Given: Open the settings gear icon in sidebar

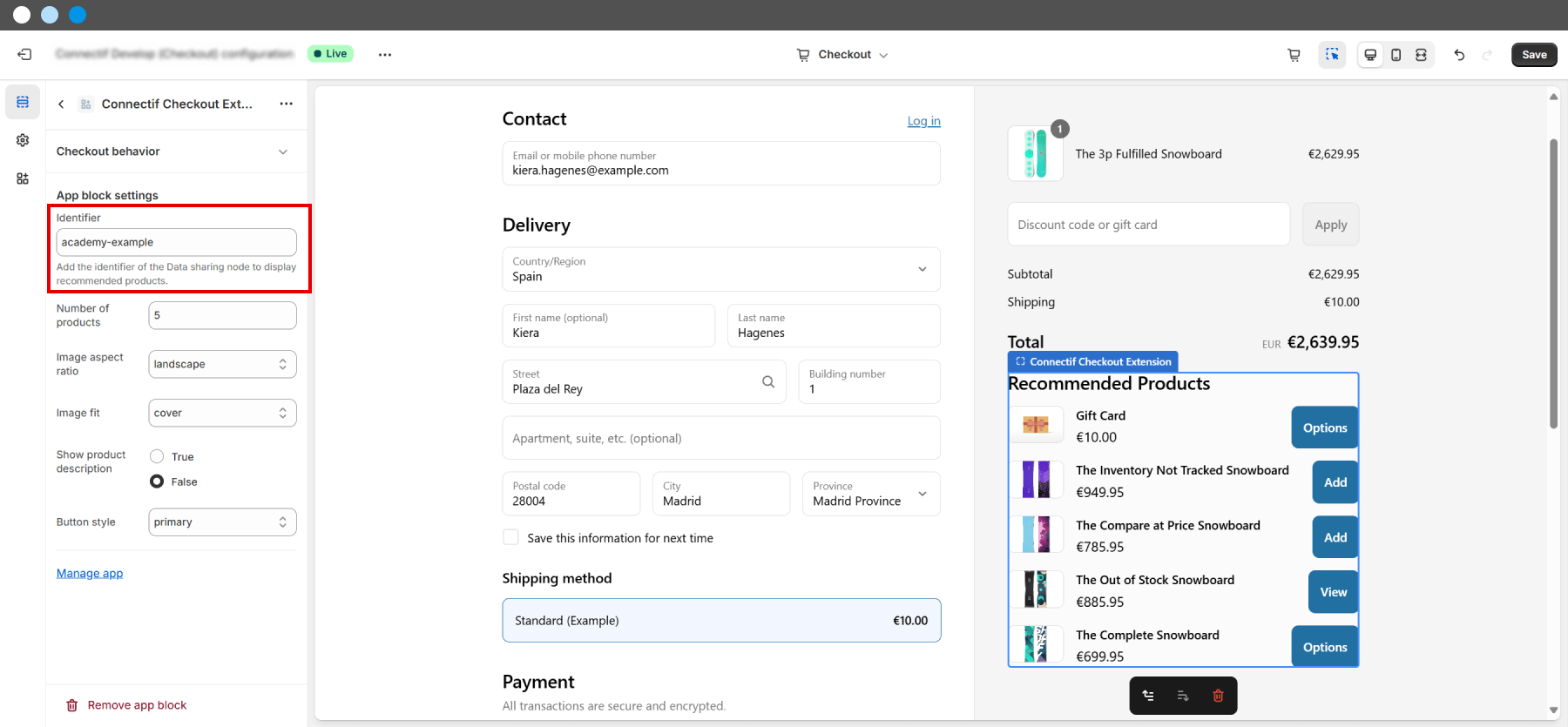Looking at the screenshot, I should [23, 140].
